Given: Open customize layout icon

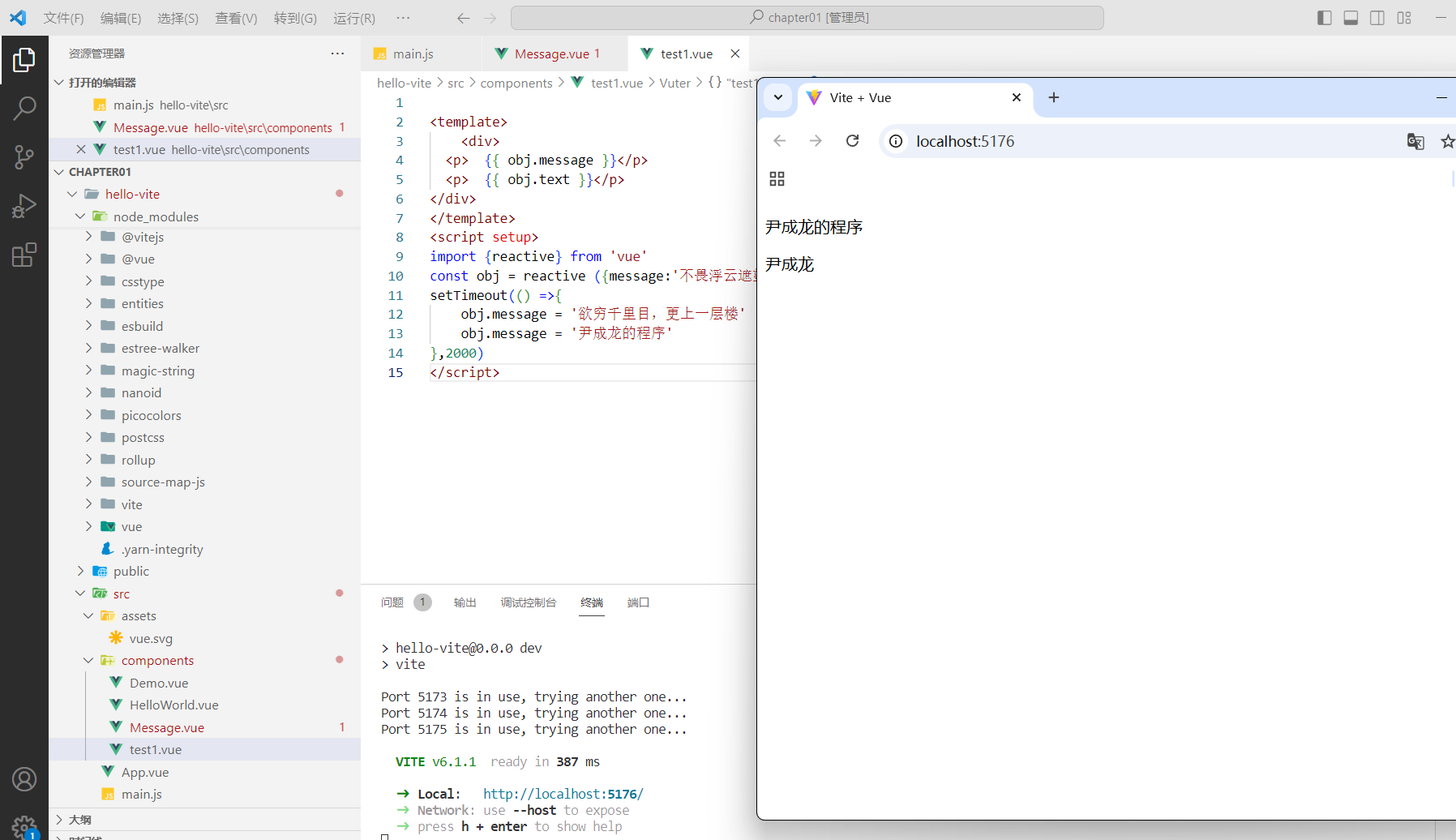Looking at the screenshot, I should (1404, 18).
